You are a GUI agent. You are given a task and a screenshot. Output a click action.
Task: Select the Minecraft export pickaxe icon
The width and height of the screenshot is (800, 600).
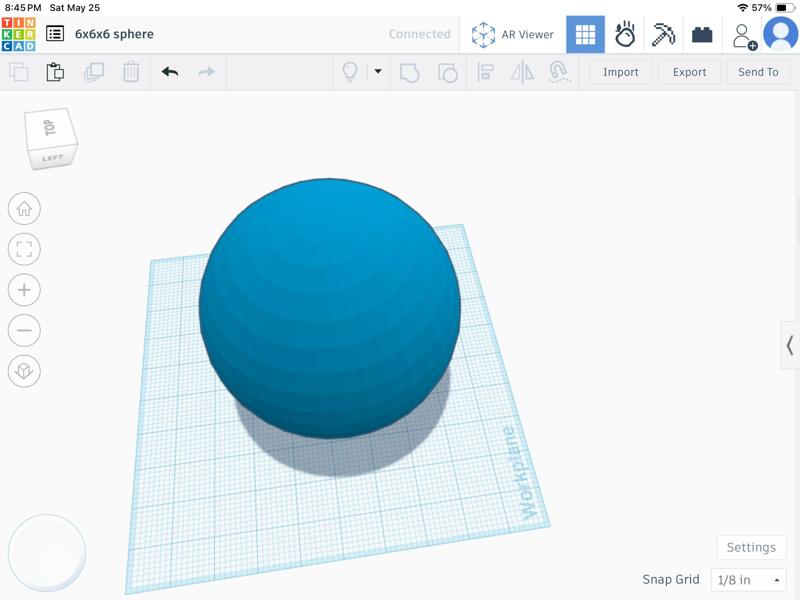coord(663,33)
